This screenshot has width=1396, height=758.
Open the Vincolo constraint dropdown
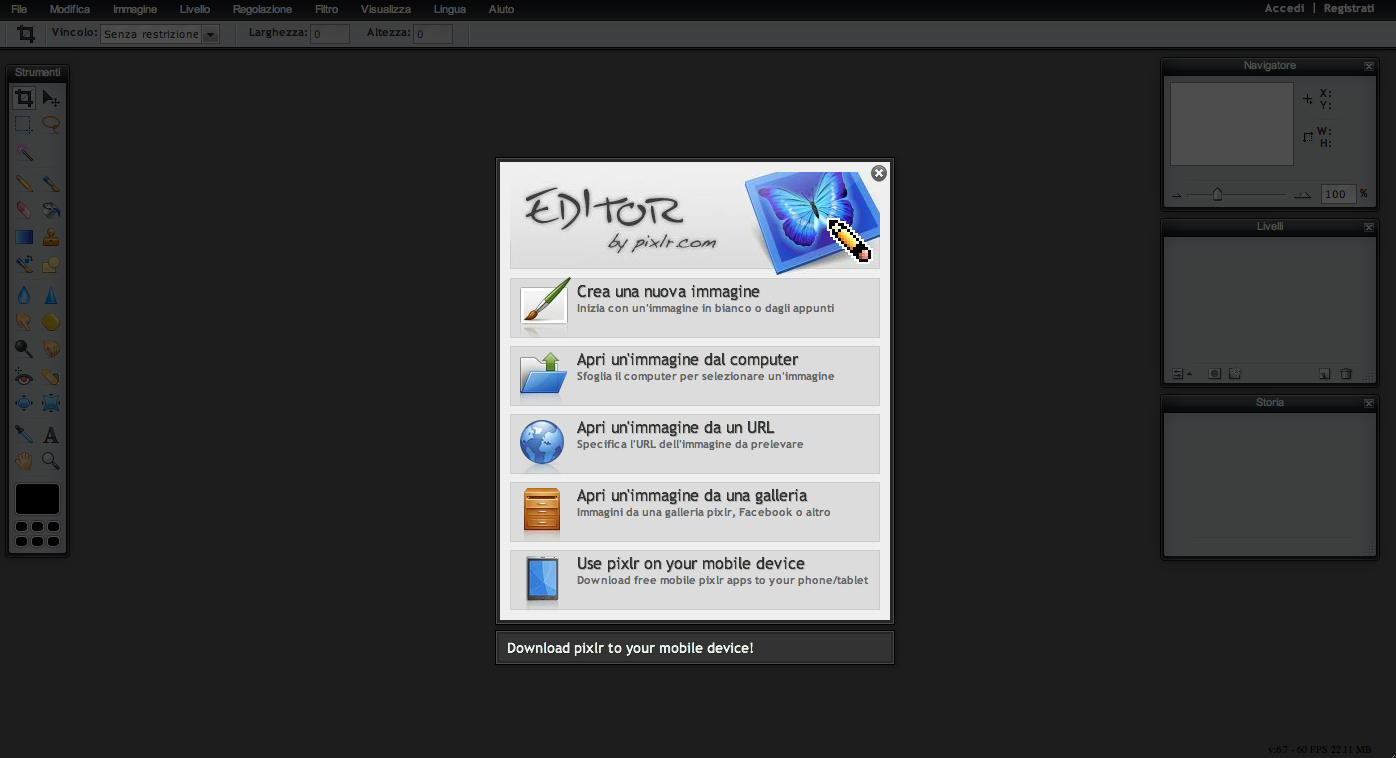[x=160, y=34]
